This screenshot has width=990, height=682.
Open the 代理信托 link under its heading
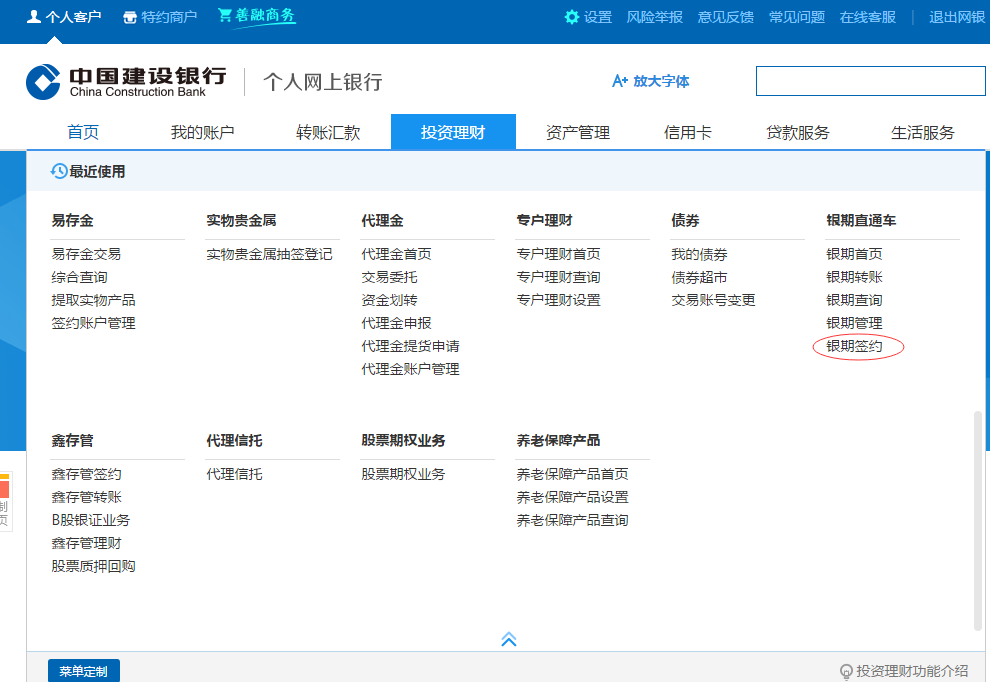(234, 474)
